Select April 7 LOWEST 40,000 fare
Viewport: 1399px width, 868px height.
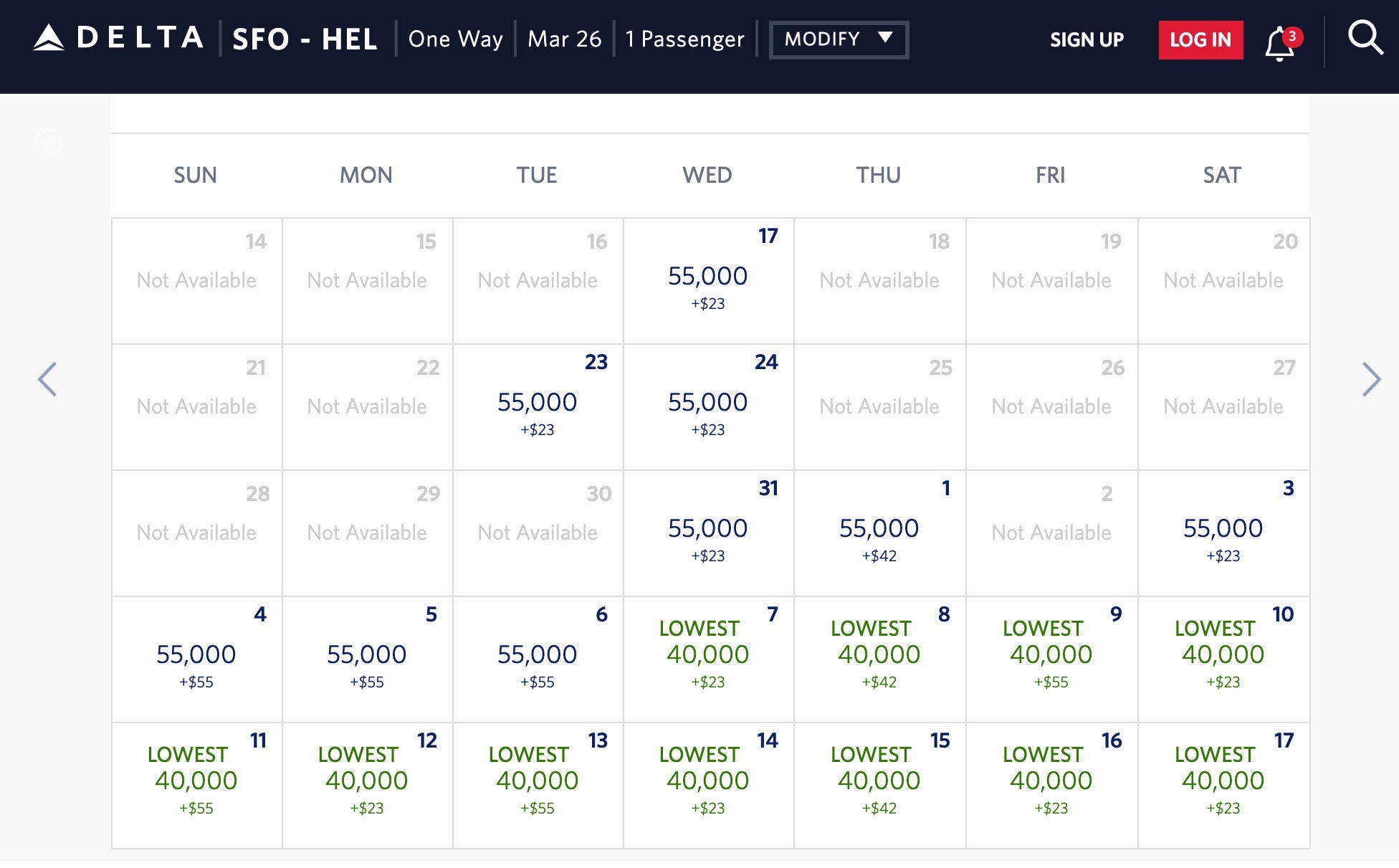[x=708, y=656]
